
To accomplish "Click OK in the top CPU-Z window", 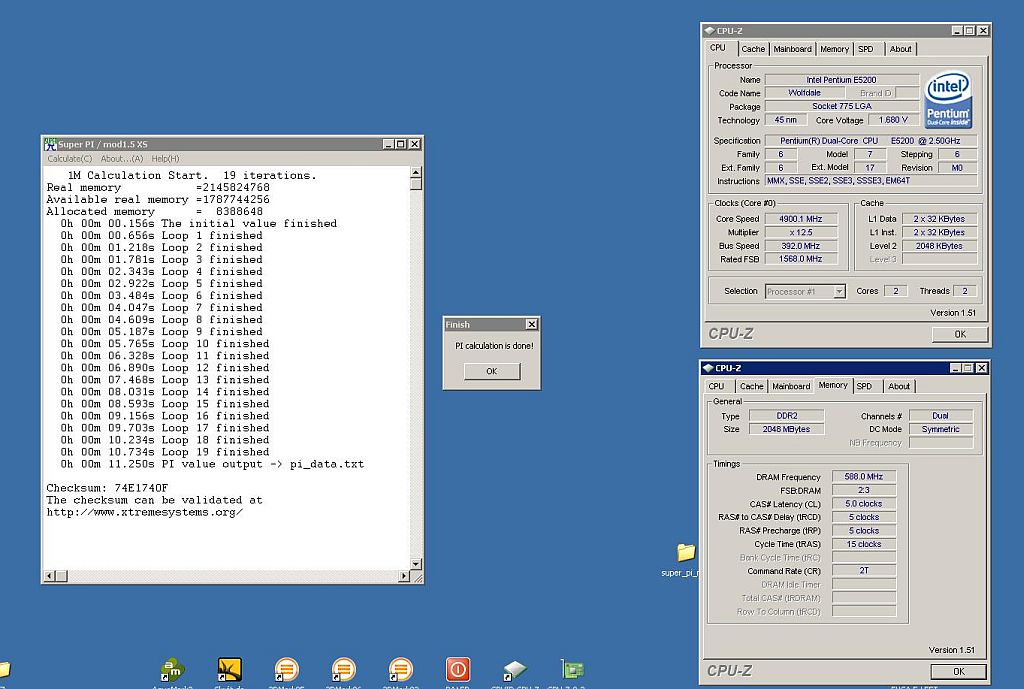I will click(960, 334).
